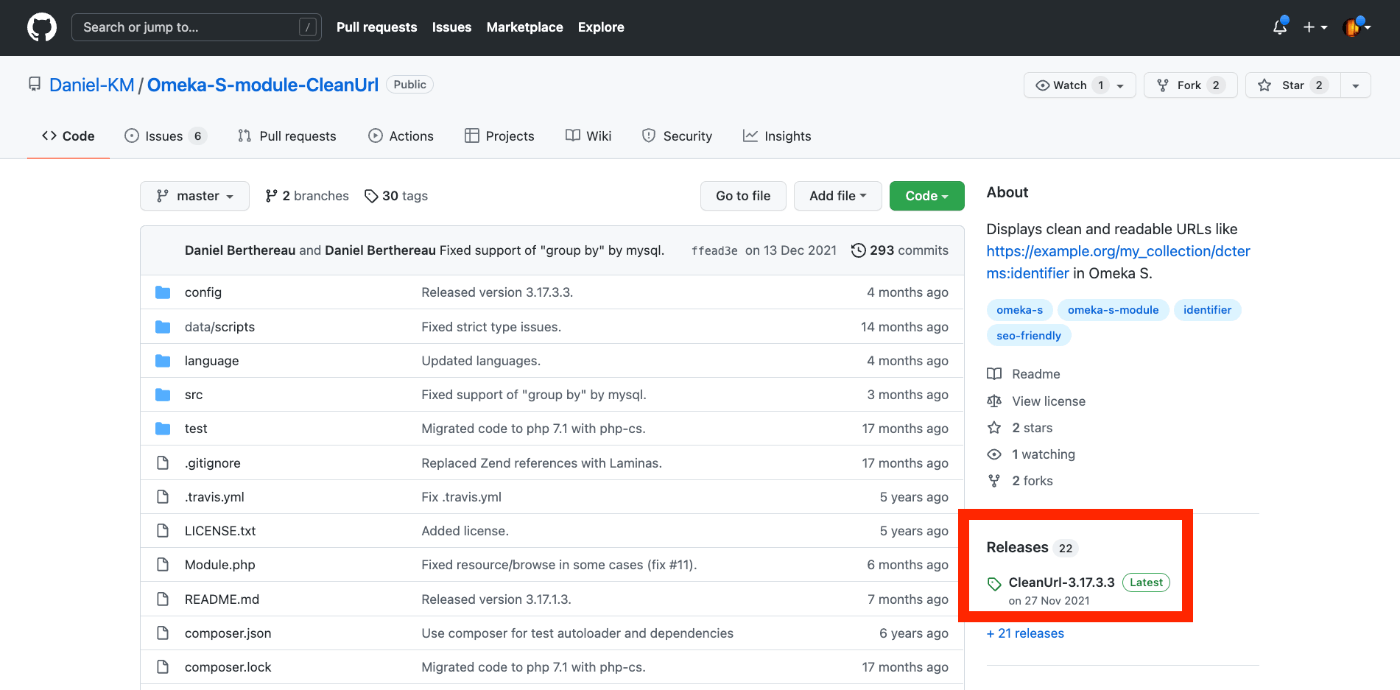
Task: Watch the repository
Action: tap(1080, 85)
